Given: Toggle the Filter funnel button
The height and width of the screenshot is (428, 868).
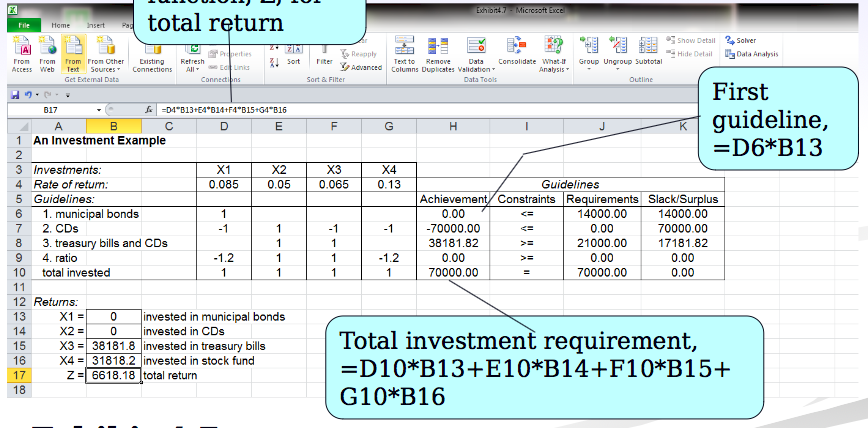Looking at the screenshot, I should 324,54.
